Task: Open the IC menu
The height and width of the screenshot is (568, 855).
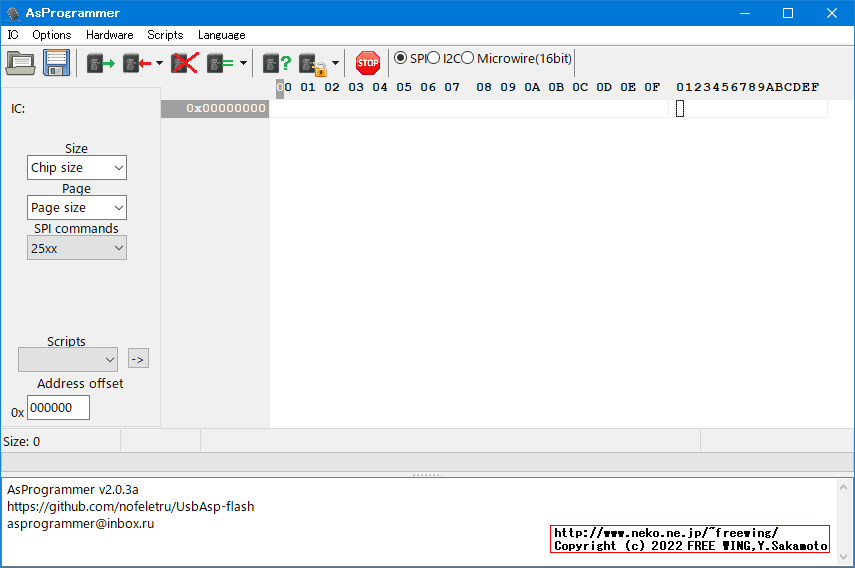Action: [x=13, y=35]
